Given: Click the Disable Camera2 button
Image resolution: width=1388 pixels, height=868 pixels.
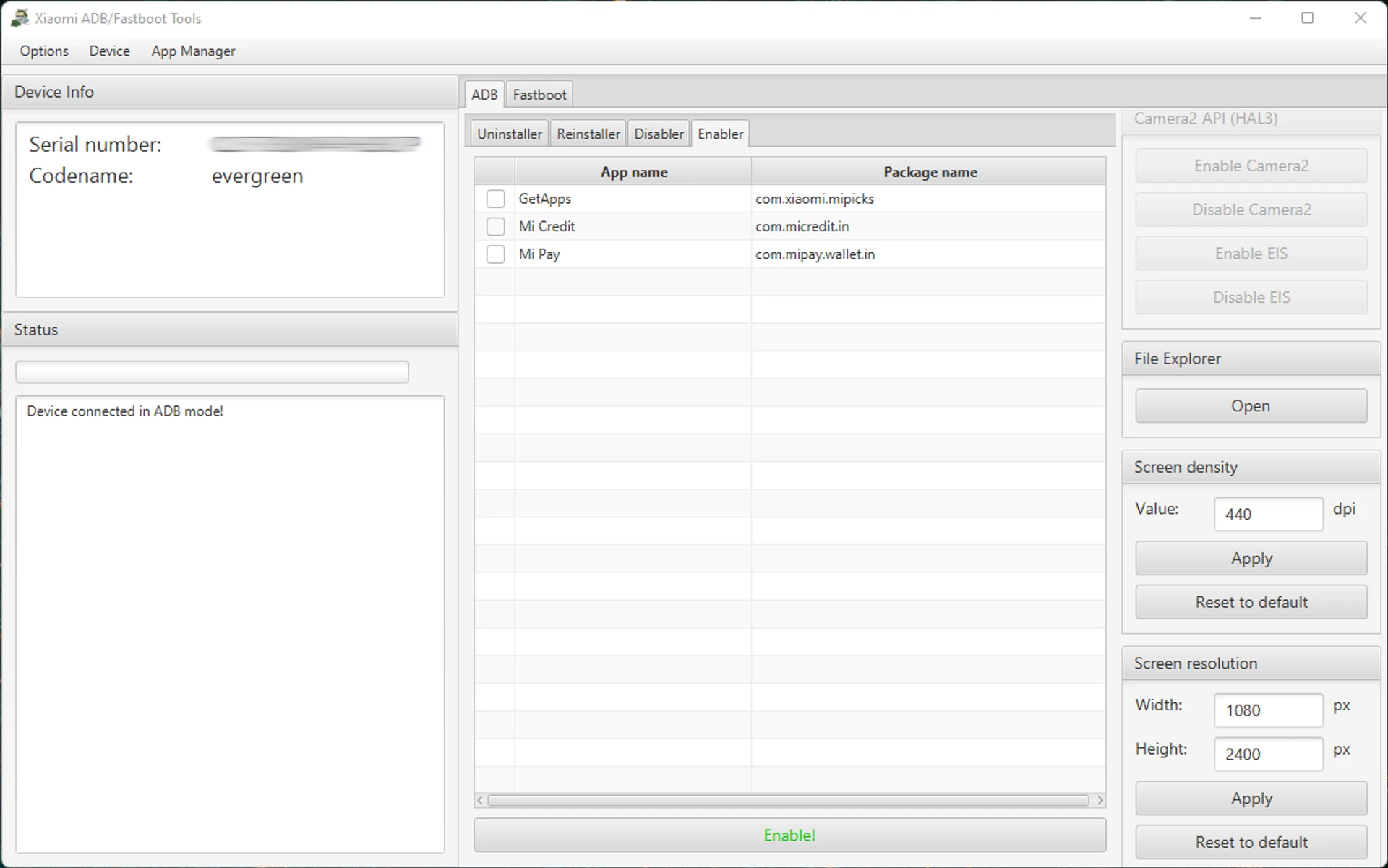Looking at the screenshot, I should click(x=1251, y=210).
